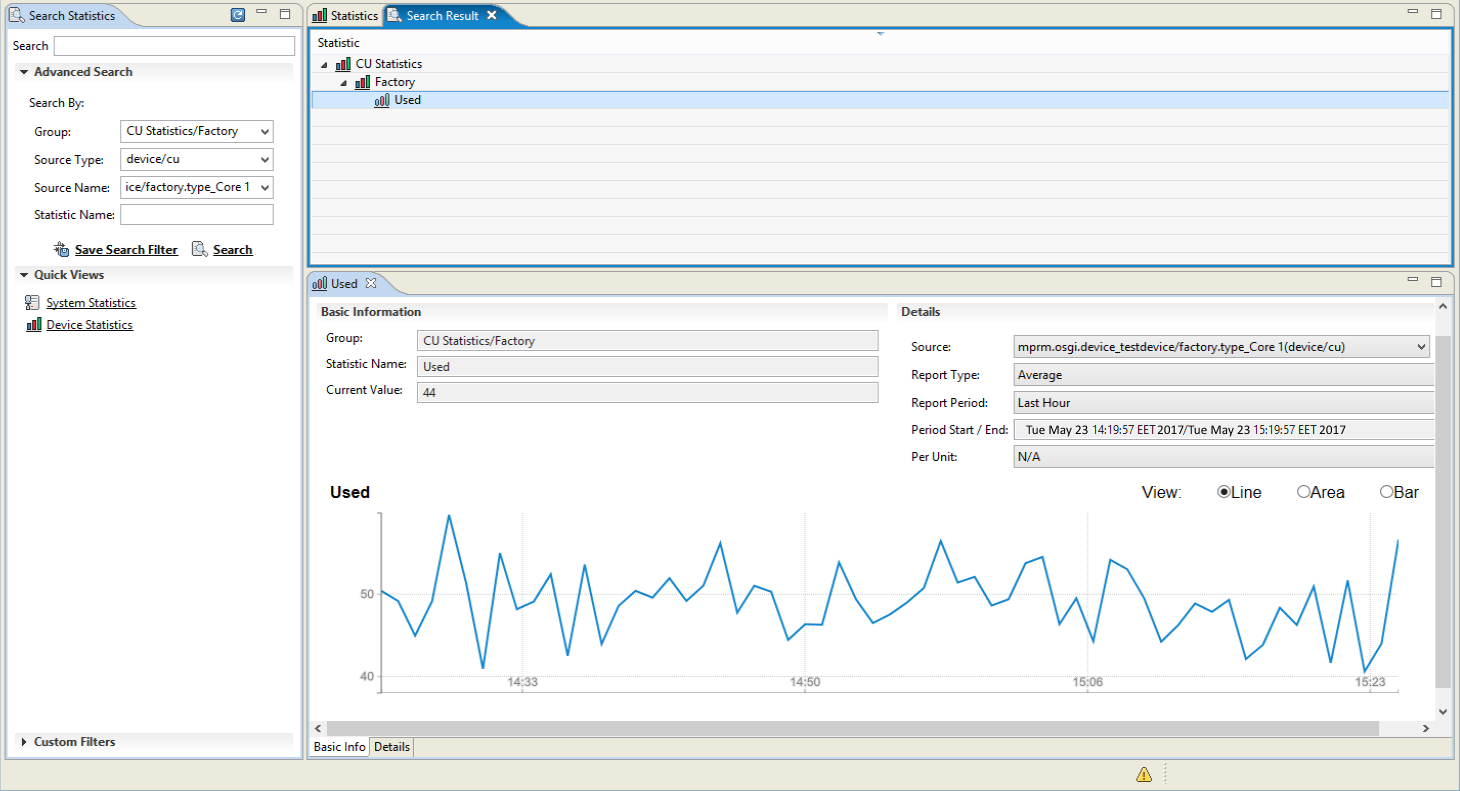Collapse the Advanced Search section
The height and width of the screenshot is (791, 1460).
coord(24,72)
